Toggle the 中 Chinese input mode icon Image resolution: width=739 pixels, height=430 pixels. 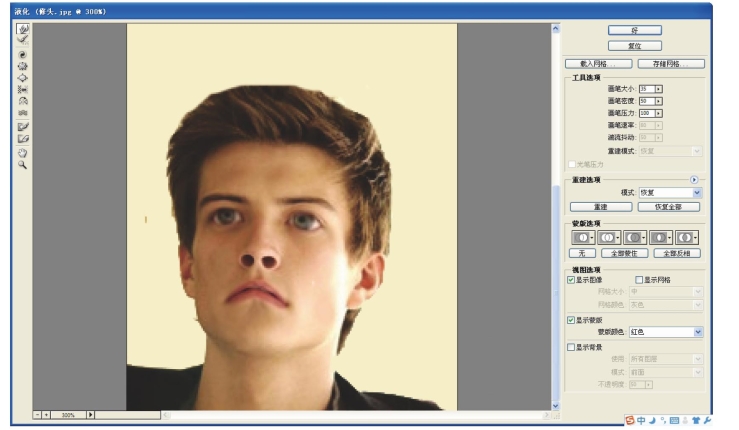coord(641,421)
